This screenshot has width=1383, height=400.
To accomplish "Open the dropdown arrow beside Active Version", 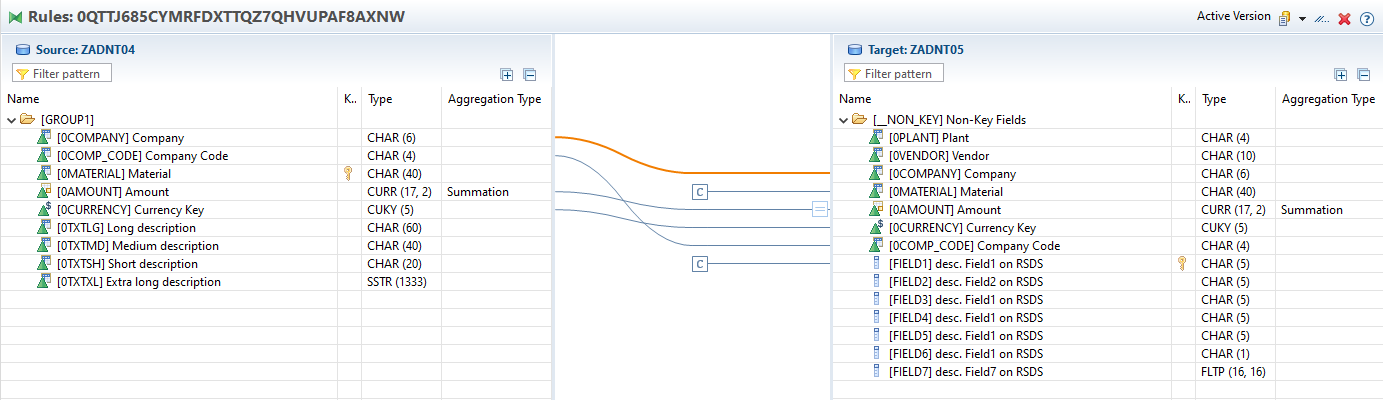I will pyautogui.click(x=1303, y=19).
